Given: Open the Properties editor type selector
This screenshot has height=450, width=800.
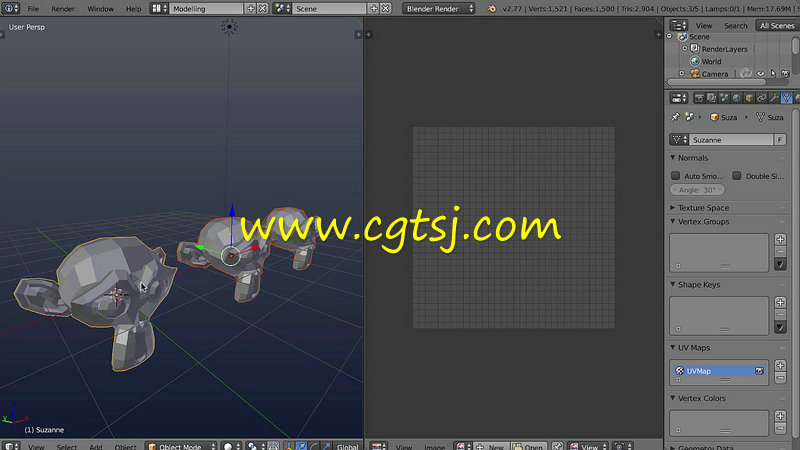Looking at the screenshot, I should pyautogui.click(x=679, y=97).
